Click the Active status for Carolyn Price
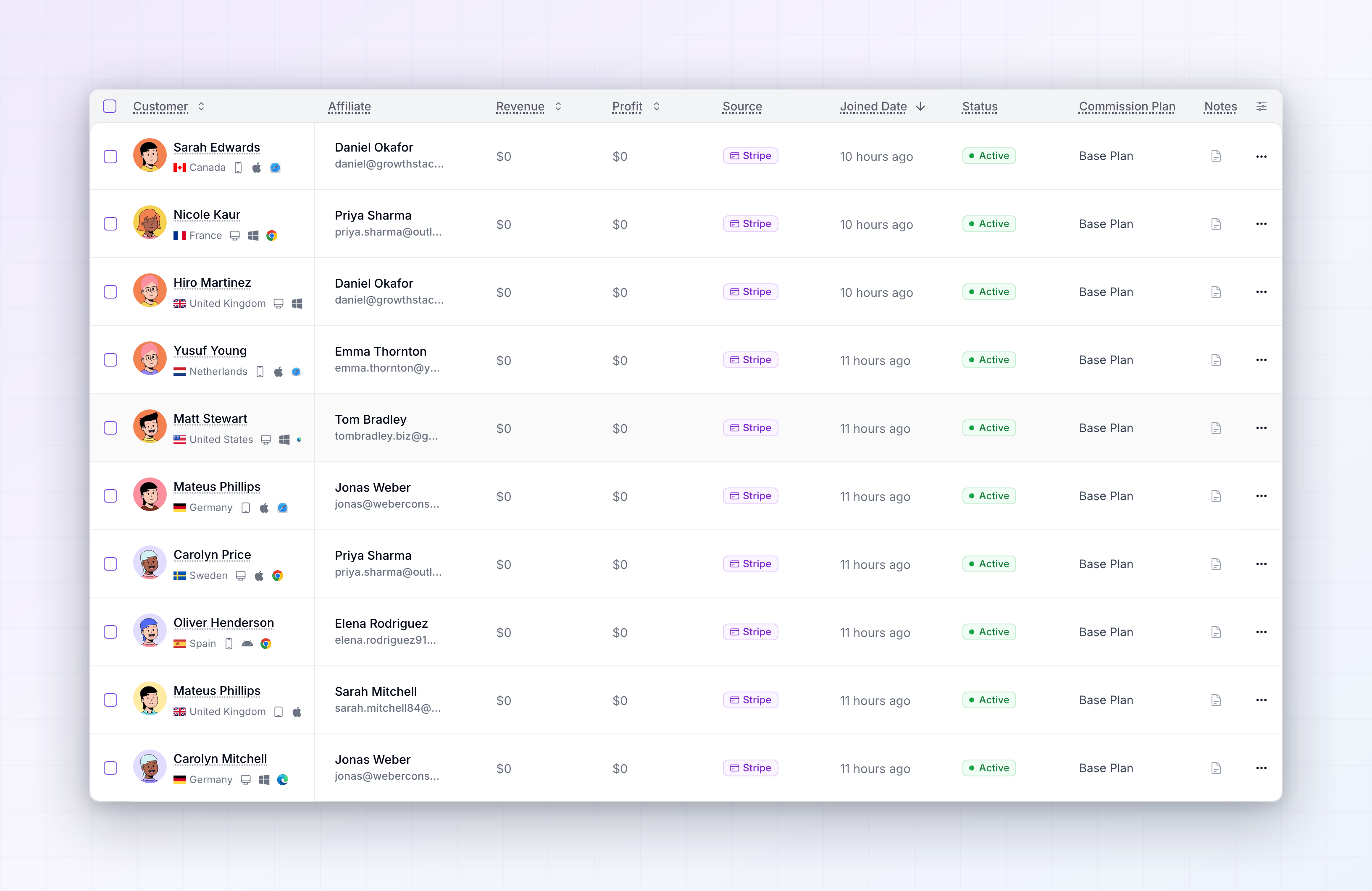This screenshot has height=891, width=1372. pyautogui.click(x=988, y=564)
